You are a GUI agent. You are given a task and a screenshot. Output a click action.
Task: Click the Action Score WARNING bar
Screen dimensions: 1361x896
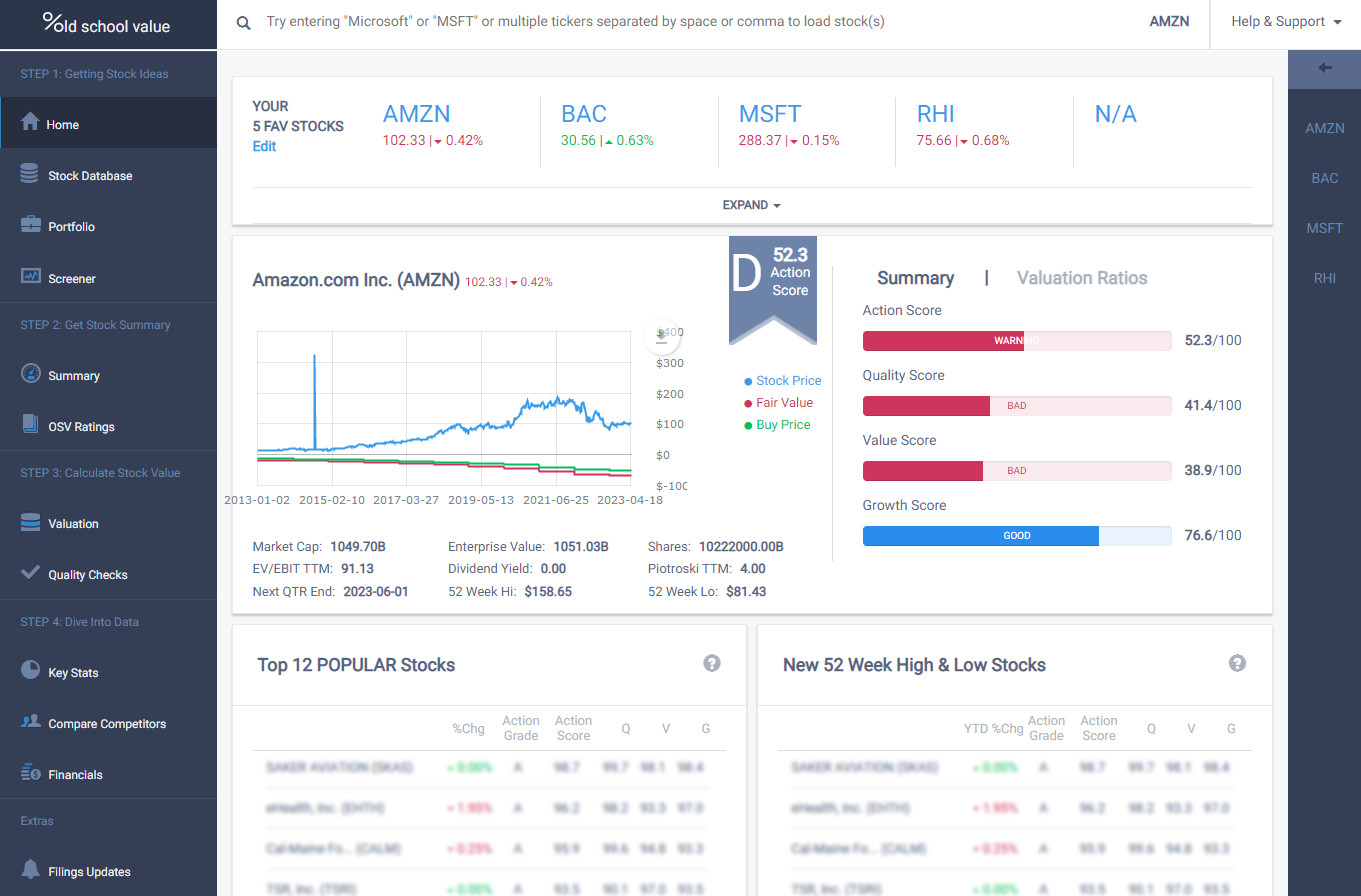[1017, 341]
